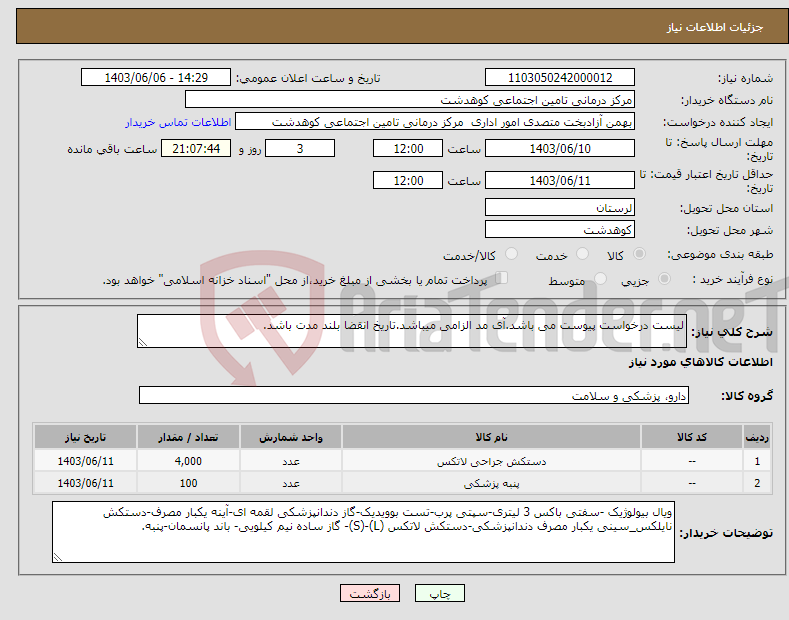Select the کالا/خدمت radio button

(x=511, y=254)
